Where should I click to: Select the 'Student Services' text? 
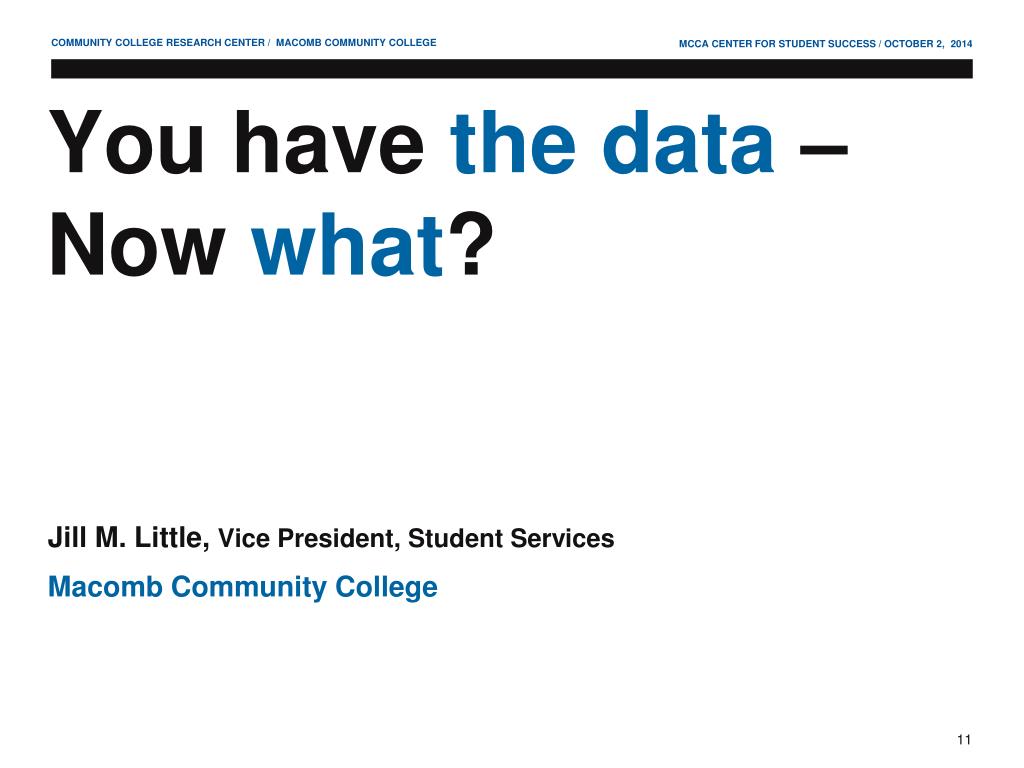click(x=511, y=539)
